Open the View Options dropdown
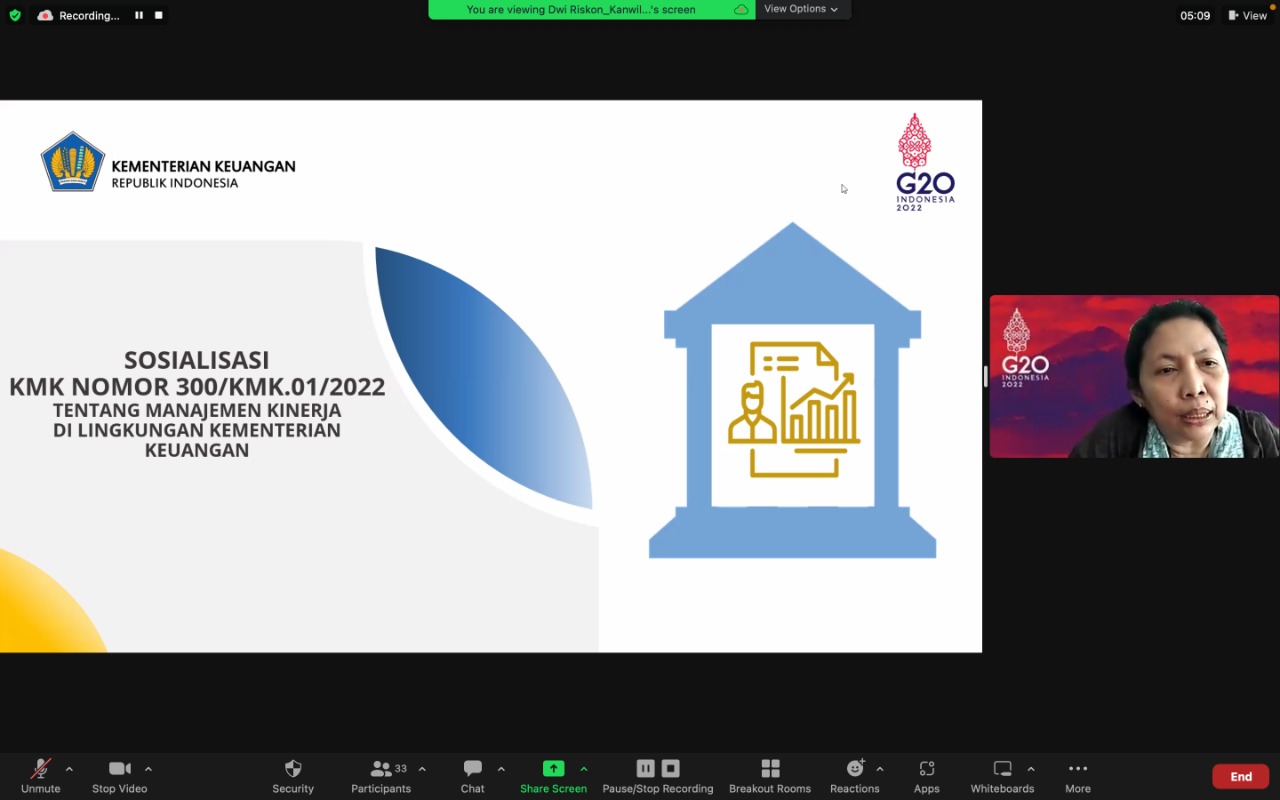The width and height of the screenshot is (1280, 800). (x=801, y=9)
